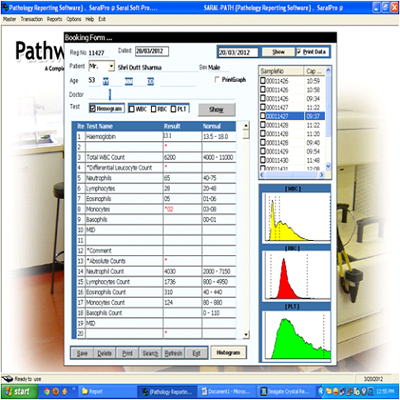The image size is (400, 400).
Task: Switch to the Report folder taskbar item
Action: coord(107,391)
